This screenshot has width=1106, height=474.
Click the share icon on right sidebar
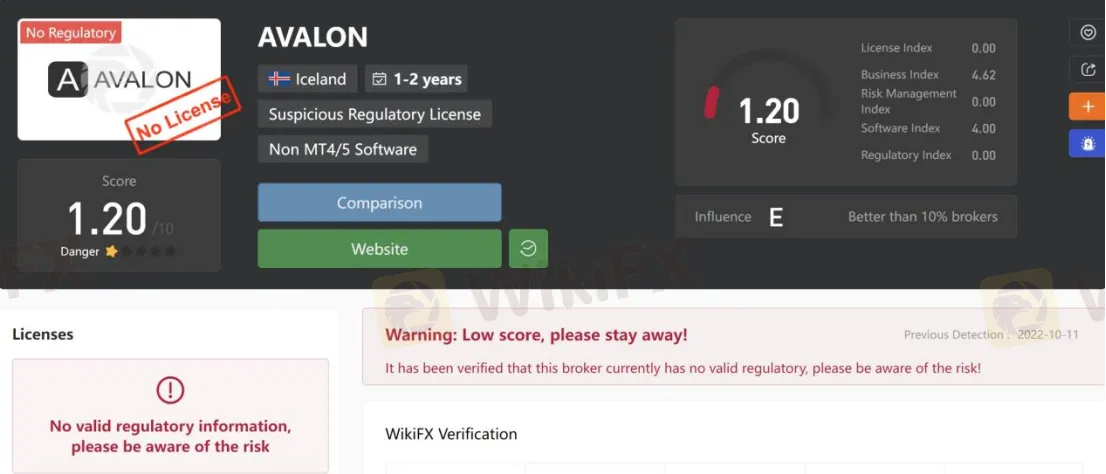click(1088, 69)
